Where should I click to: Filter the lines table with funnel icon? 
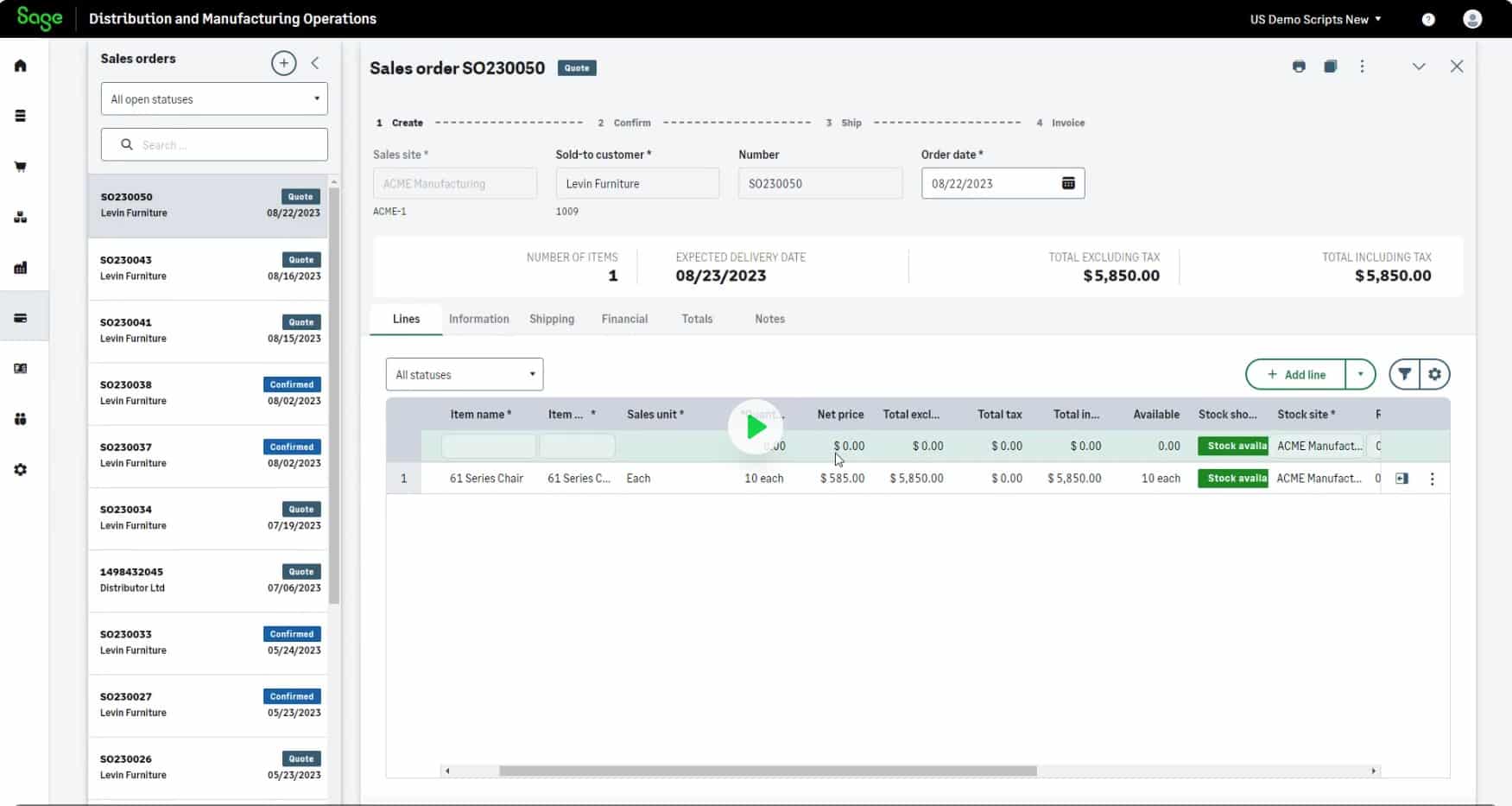pyautogui.click(x=1405, y=374)
